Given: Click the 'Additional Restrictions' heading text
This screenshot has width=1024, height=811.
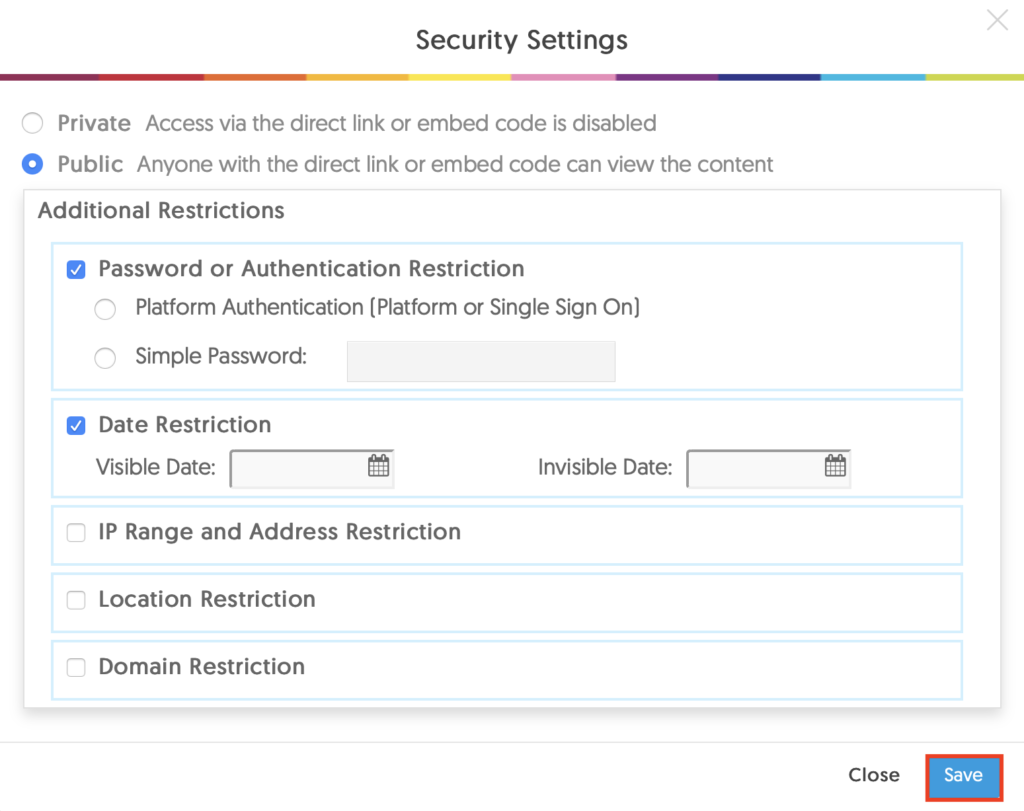Looking at the screenshot, I should tap(161, 210).
